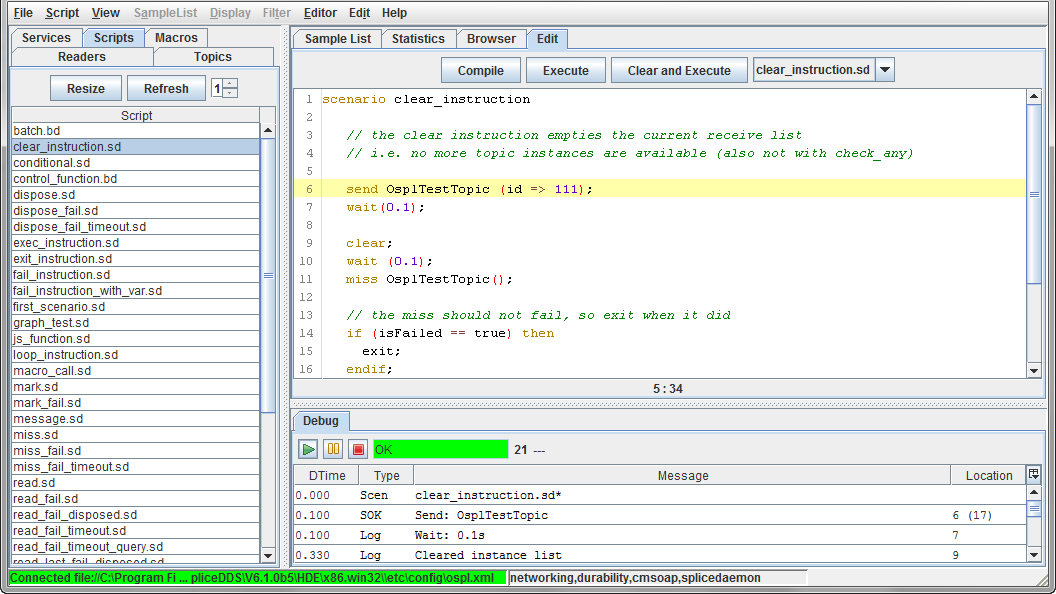Click the Compile button
The width and height of the screenshot is (1056, 594).
coord(481,70)
